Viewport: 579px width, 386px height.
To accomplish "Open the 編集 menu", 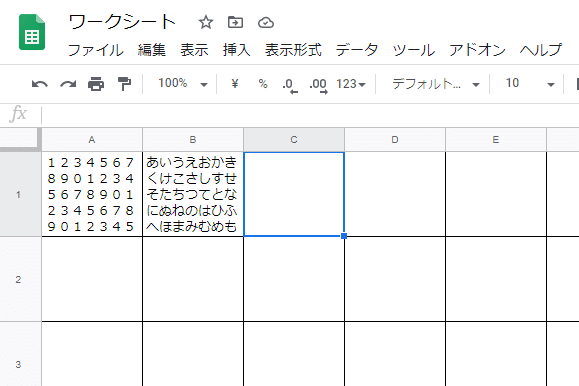I will (152, 50).
